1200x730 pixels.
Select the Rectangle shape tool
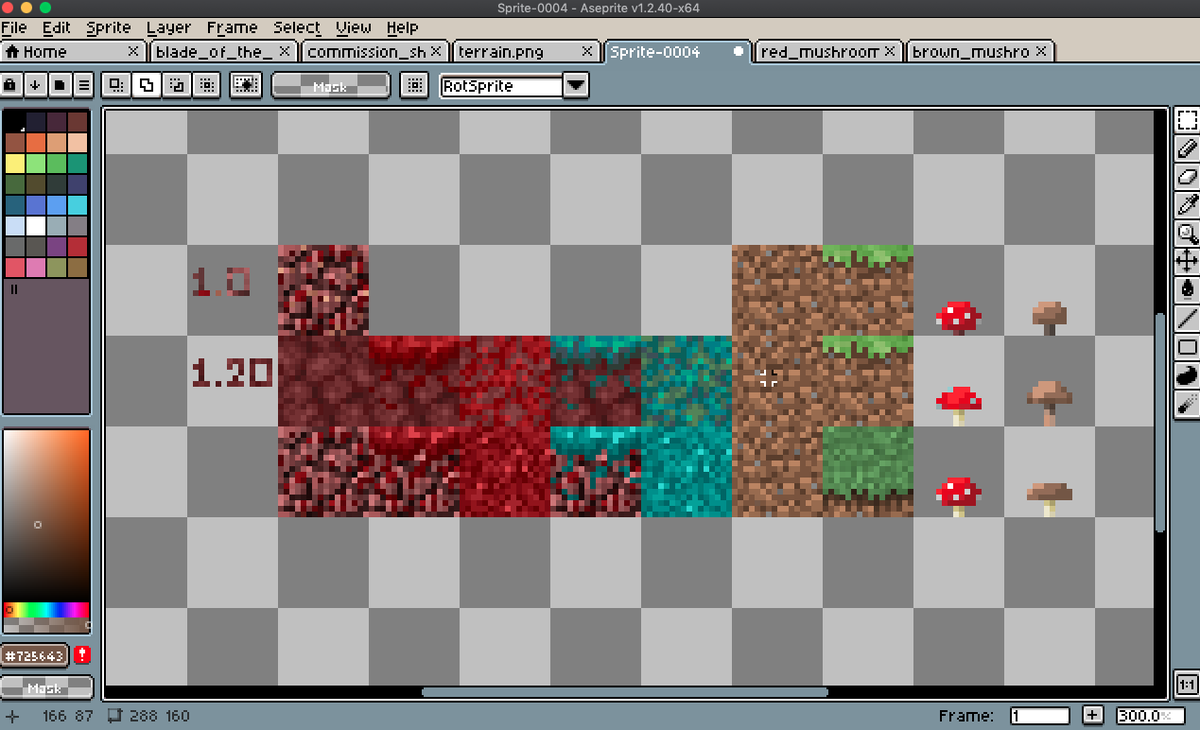(x=1187, y=347)
